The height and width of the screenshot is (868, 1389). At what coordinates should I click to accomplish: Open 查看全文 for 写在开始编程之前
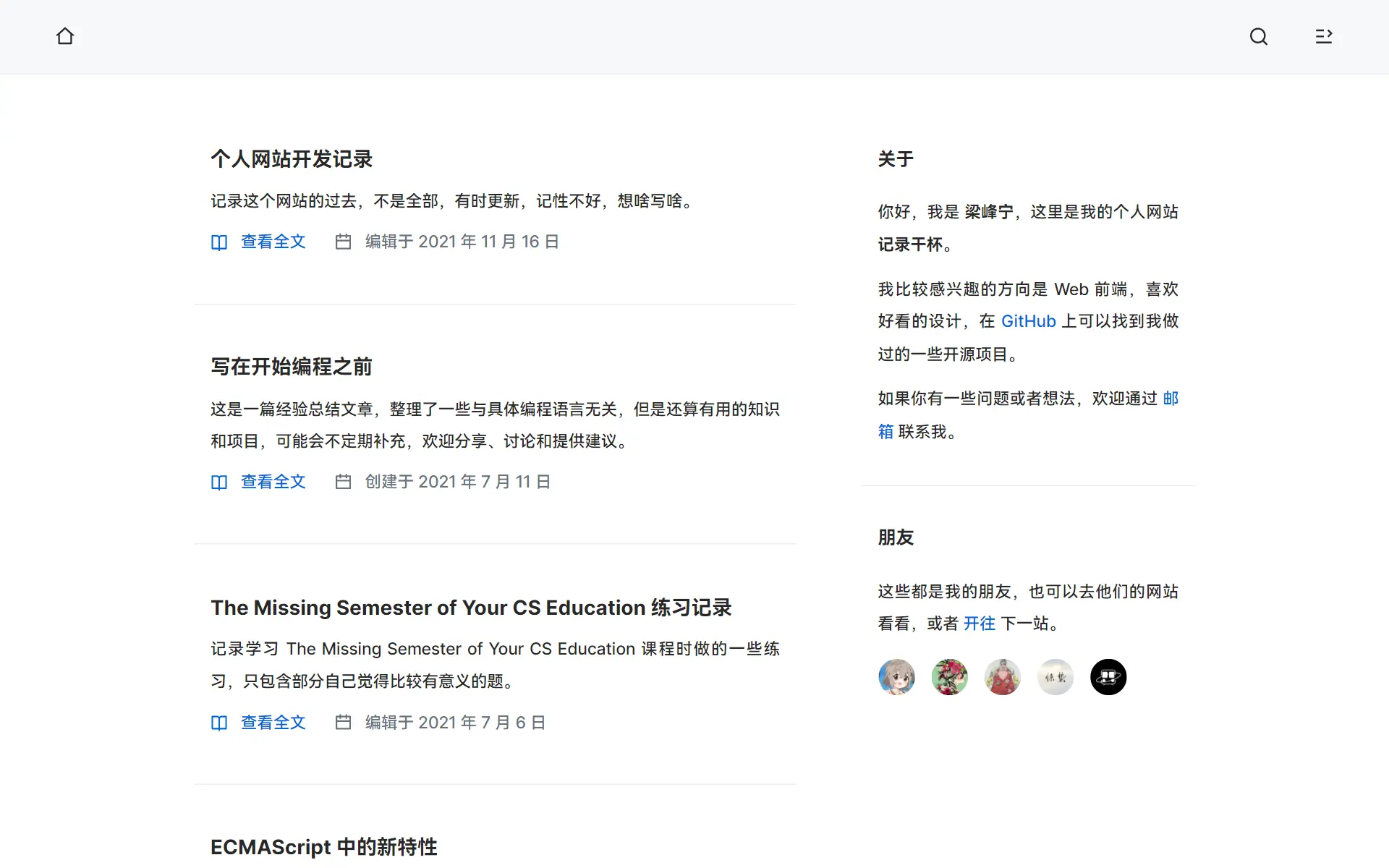pyautogui.click(x=273, y=482)
